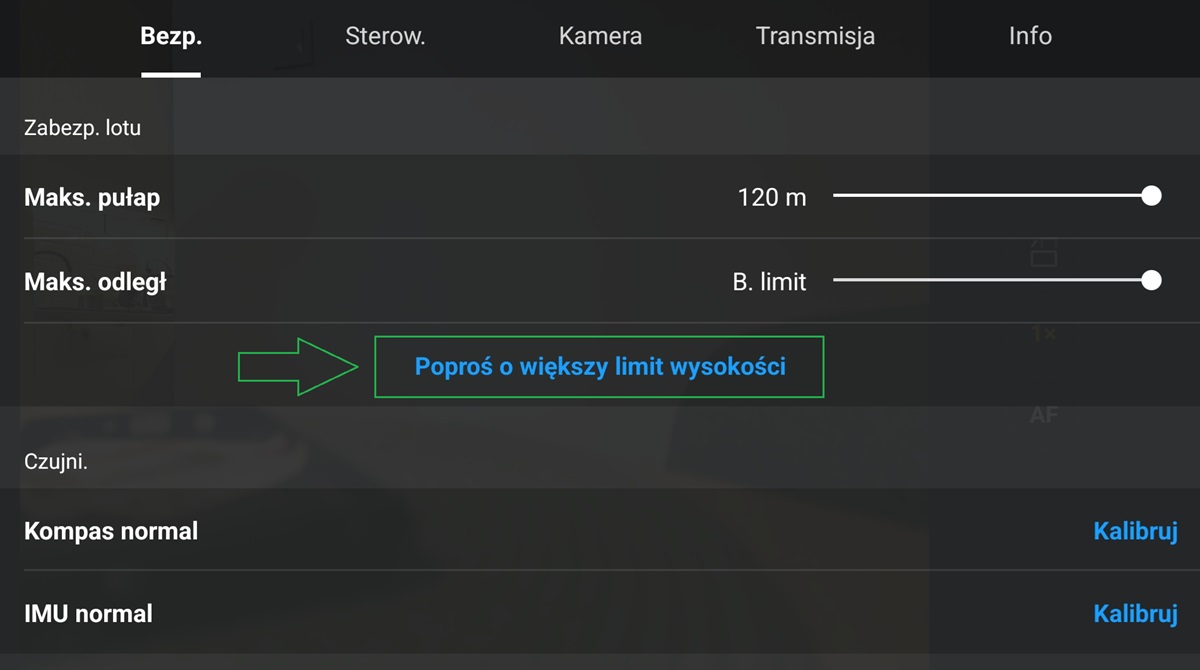Switch to the Sterow. tab

pyautogui.click(x=385, y=36)
